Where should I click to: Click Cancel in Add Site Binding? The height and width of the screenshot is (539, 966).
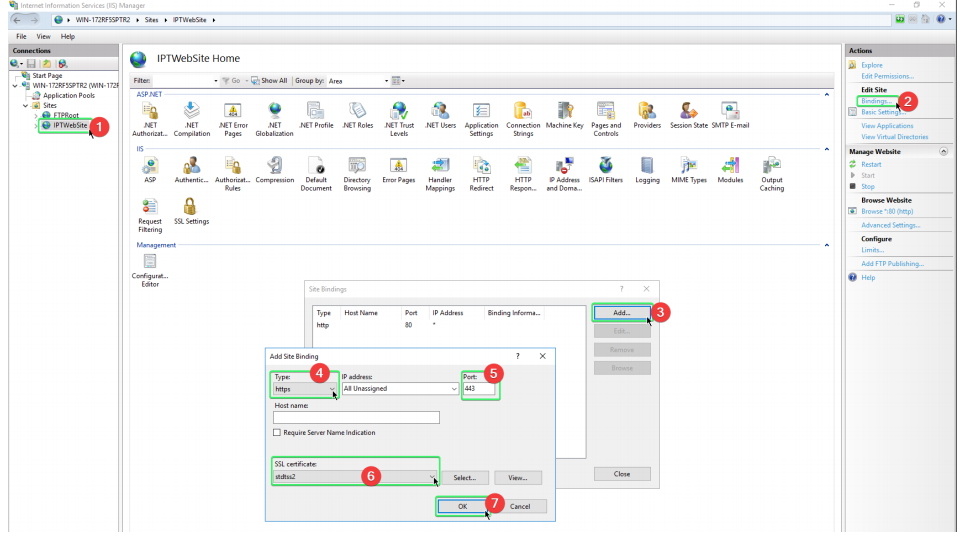coord(520,506)
